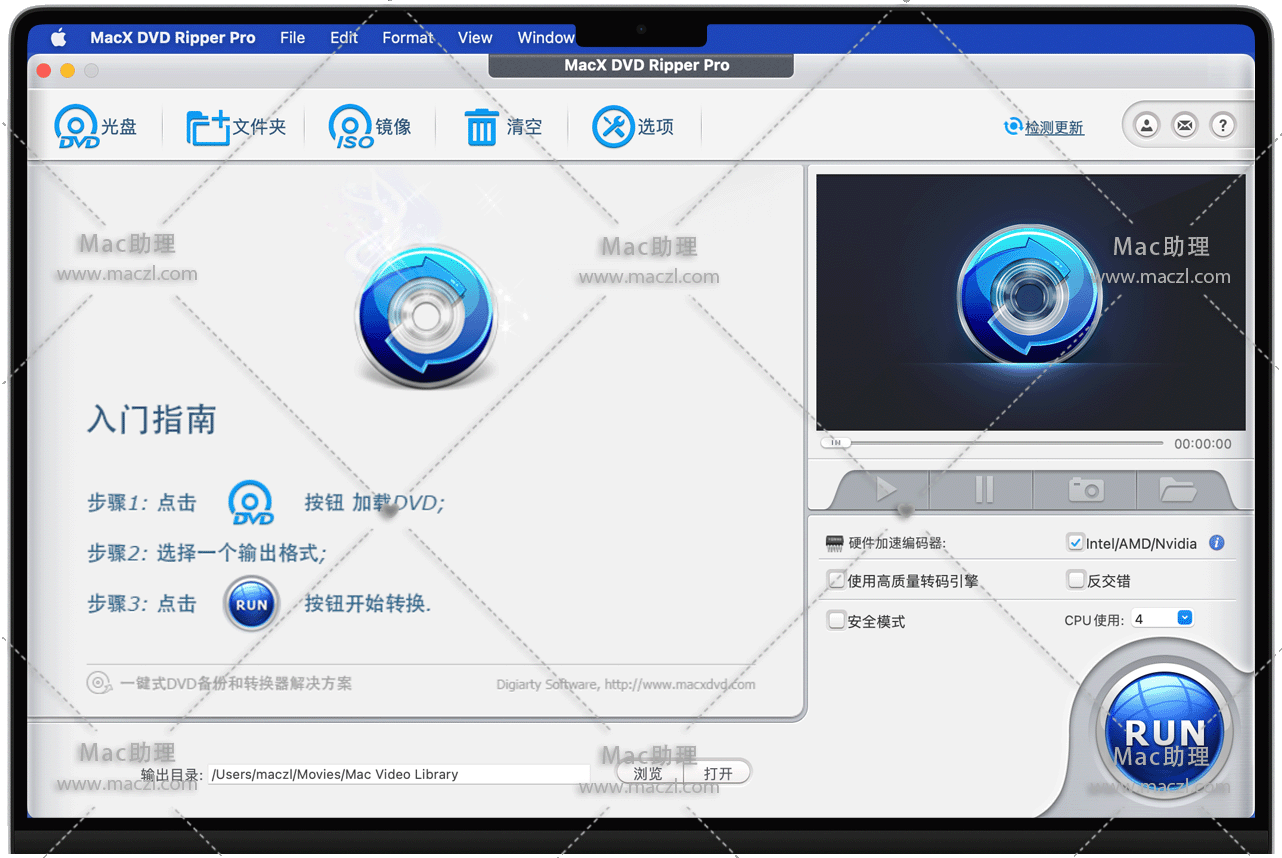
Task: Disable the Intel/AMD/Nvidia checkbox
Action: click(1076, 543)
